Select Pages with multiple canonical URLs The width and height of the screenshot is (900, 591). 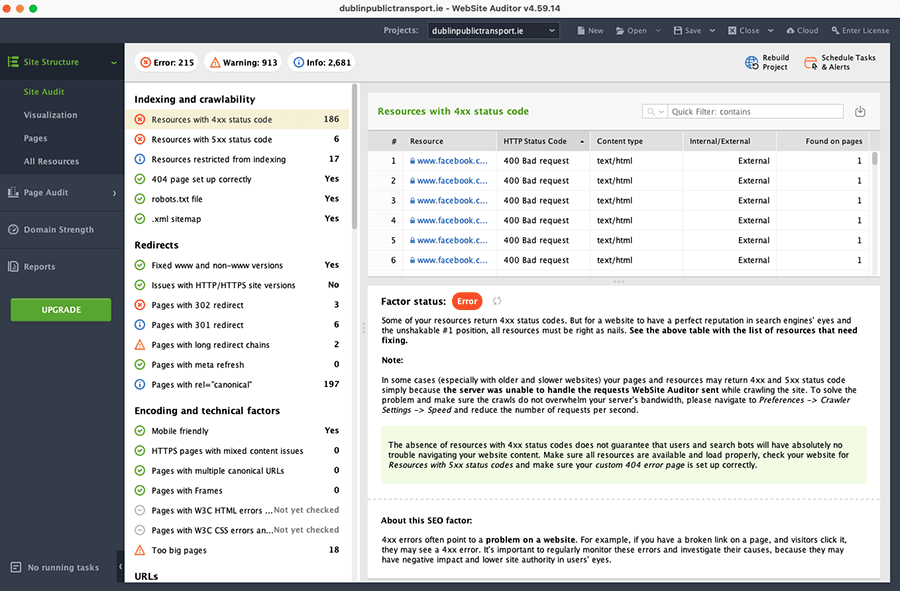(236, 471)
